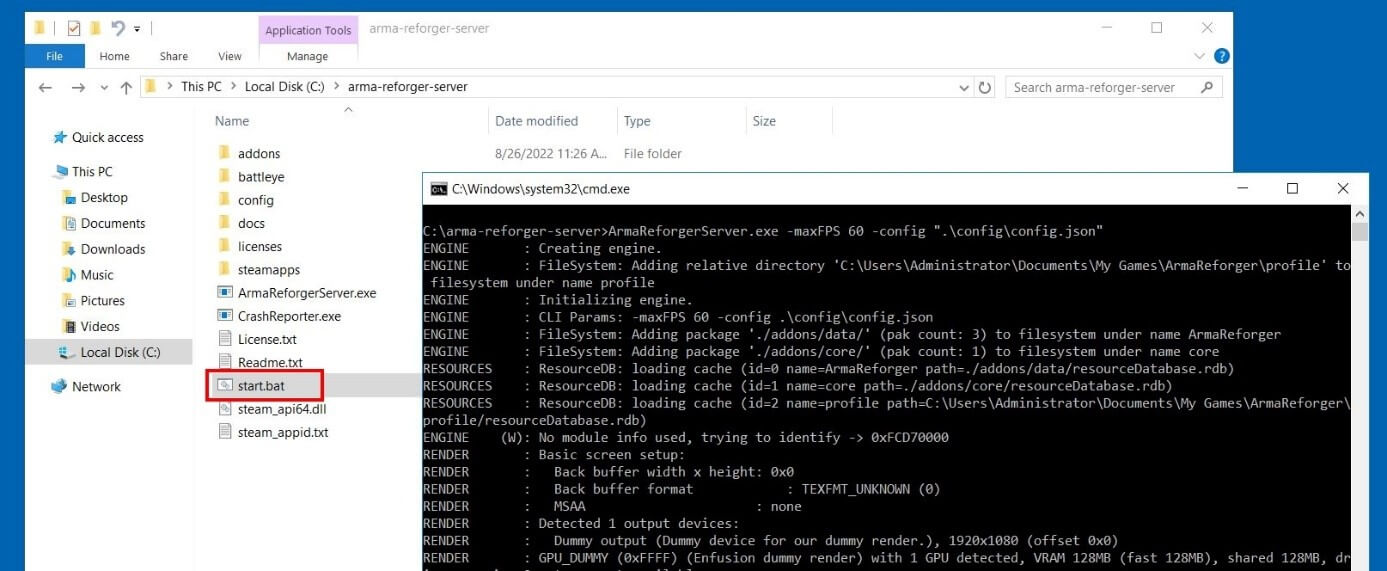Image resolution: width=1387 pixels, height=571 pixels.
Task: Open Customize Quick Access Toolbar dropdown
Action: (x=137, y=29)
